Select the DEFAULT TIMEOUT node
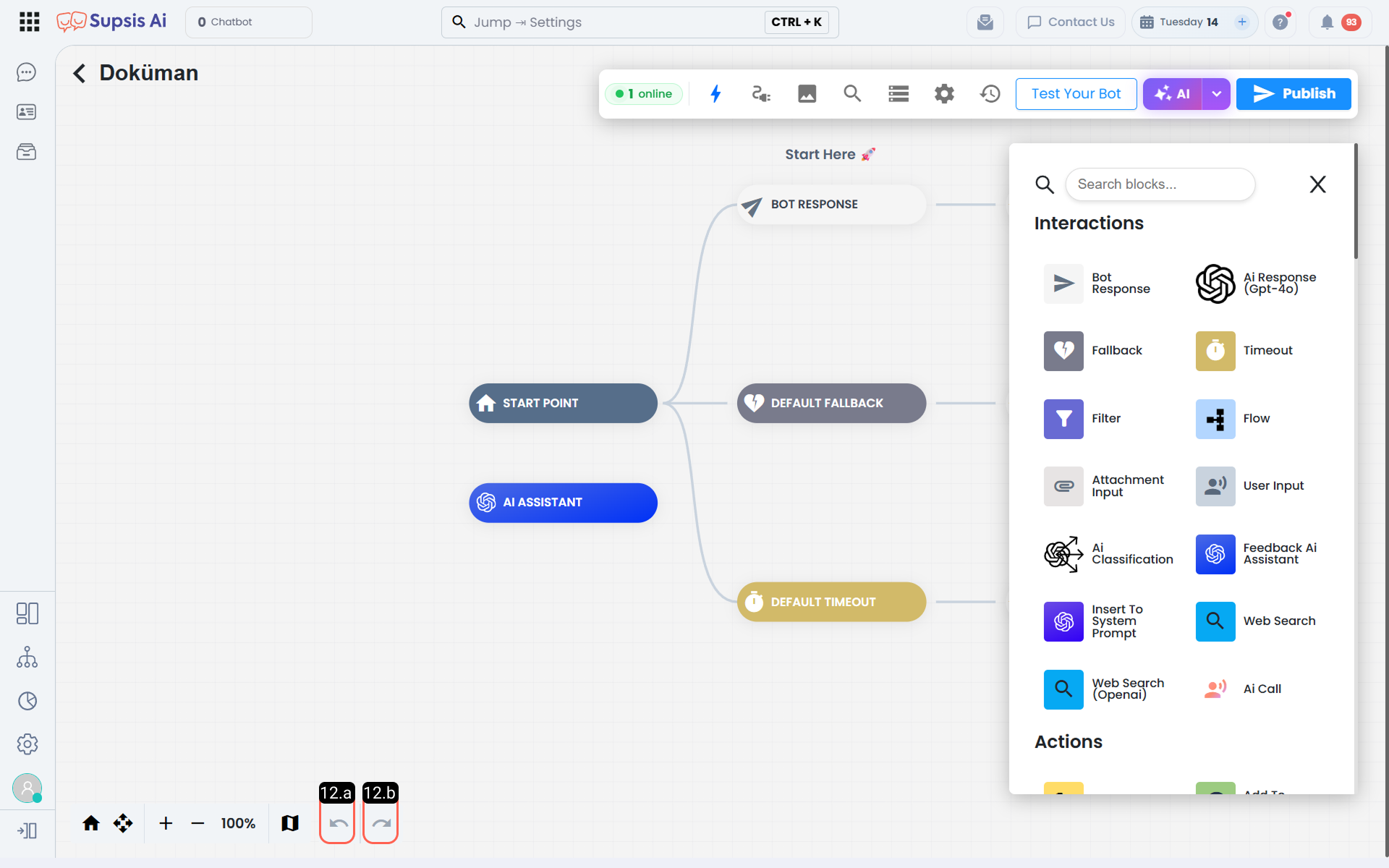1389x868 pixels. tap(832, 602)
